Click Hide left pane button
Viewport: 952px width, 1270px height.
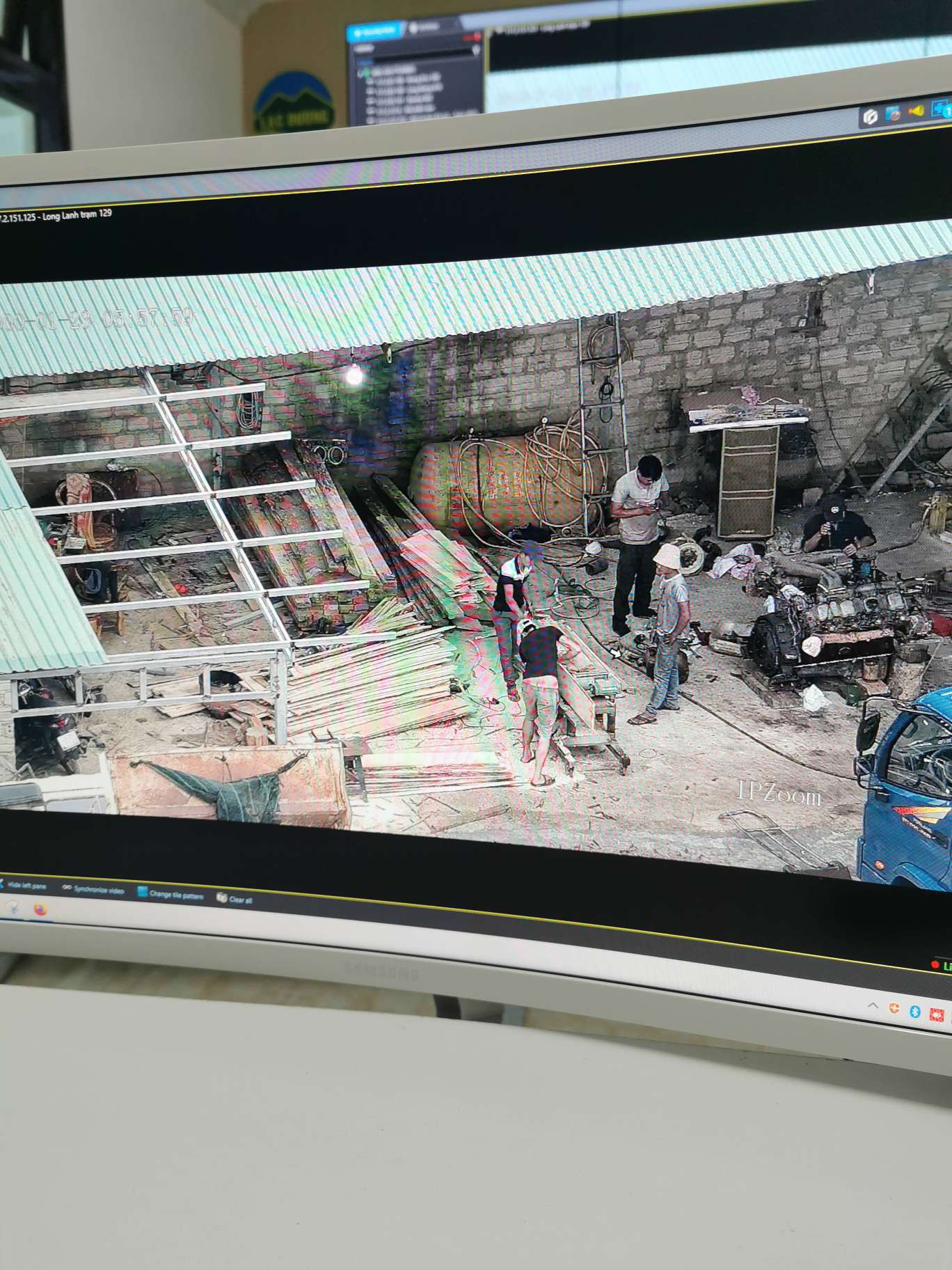click(23, 886)
